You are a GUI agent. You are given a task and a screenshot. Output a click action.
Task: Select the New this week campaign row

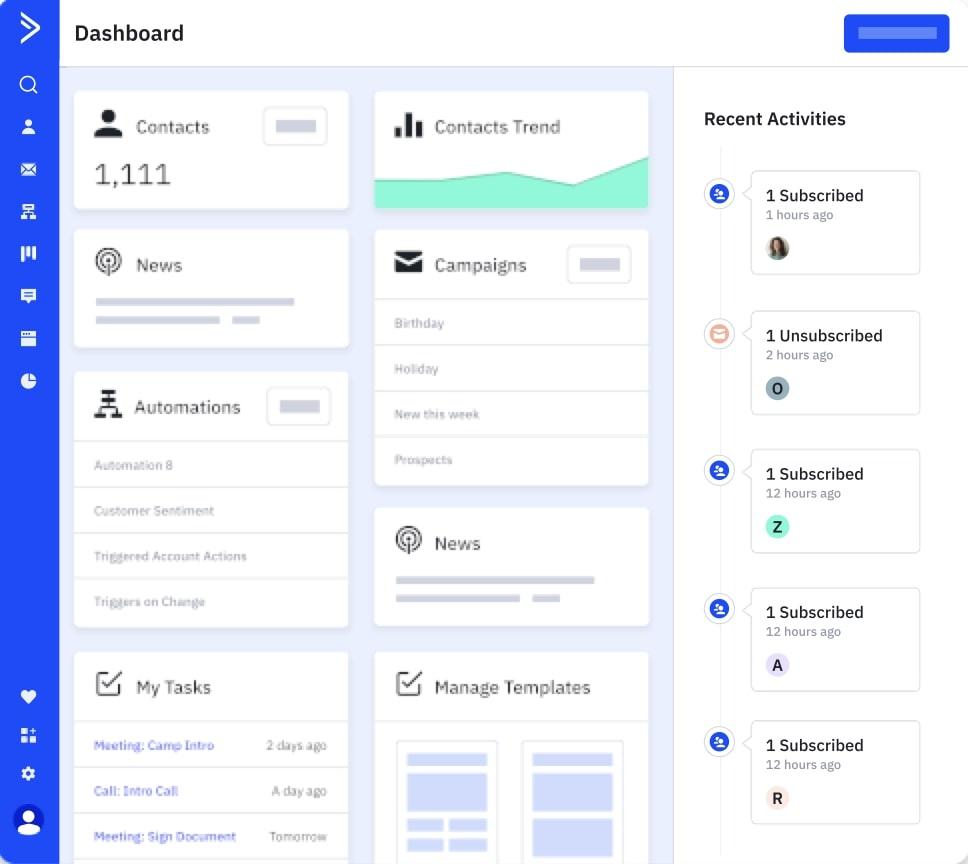(x=511, y=414)
